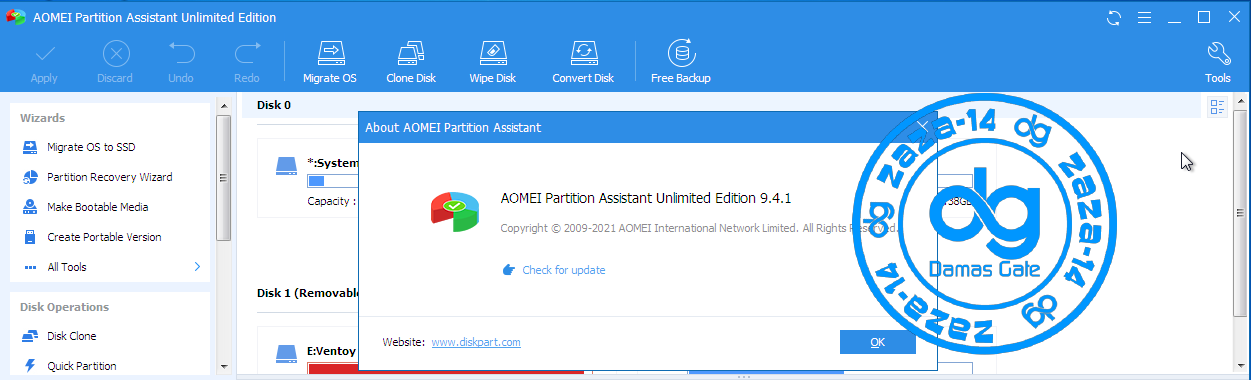Viewport: 1251px width, 380px height.
Task: Click the Disk Operations section header
Action: coord(64,307)
